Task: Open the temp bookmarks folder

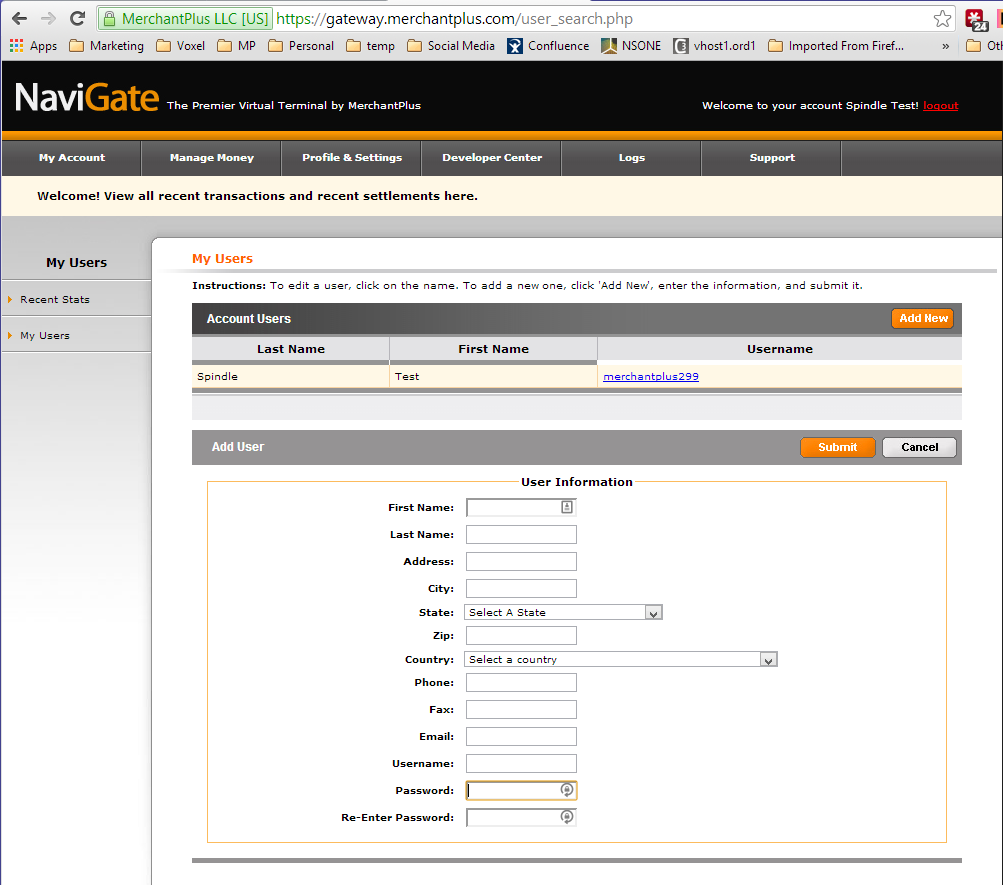Action: (370, 46)
